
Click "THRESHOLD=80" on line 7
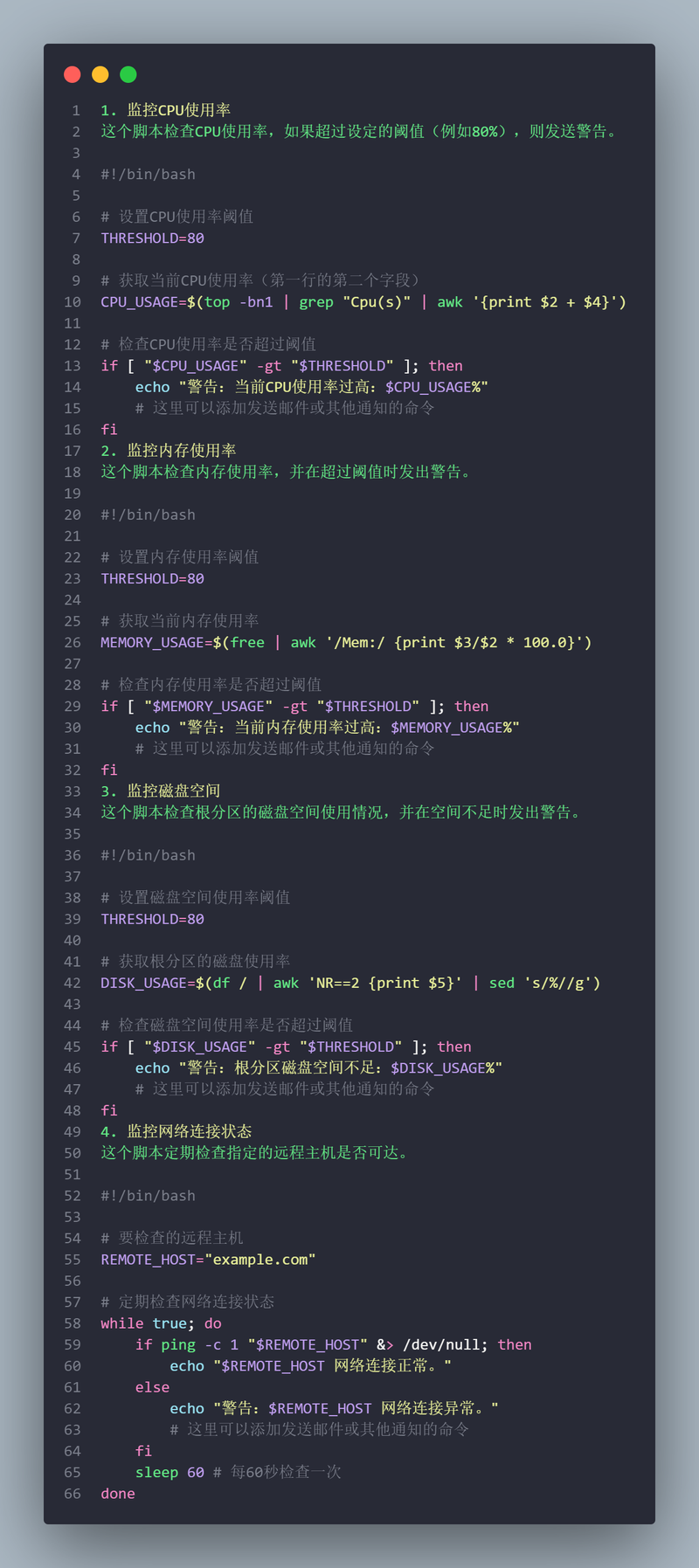click(152, 238)
